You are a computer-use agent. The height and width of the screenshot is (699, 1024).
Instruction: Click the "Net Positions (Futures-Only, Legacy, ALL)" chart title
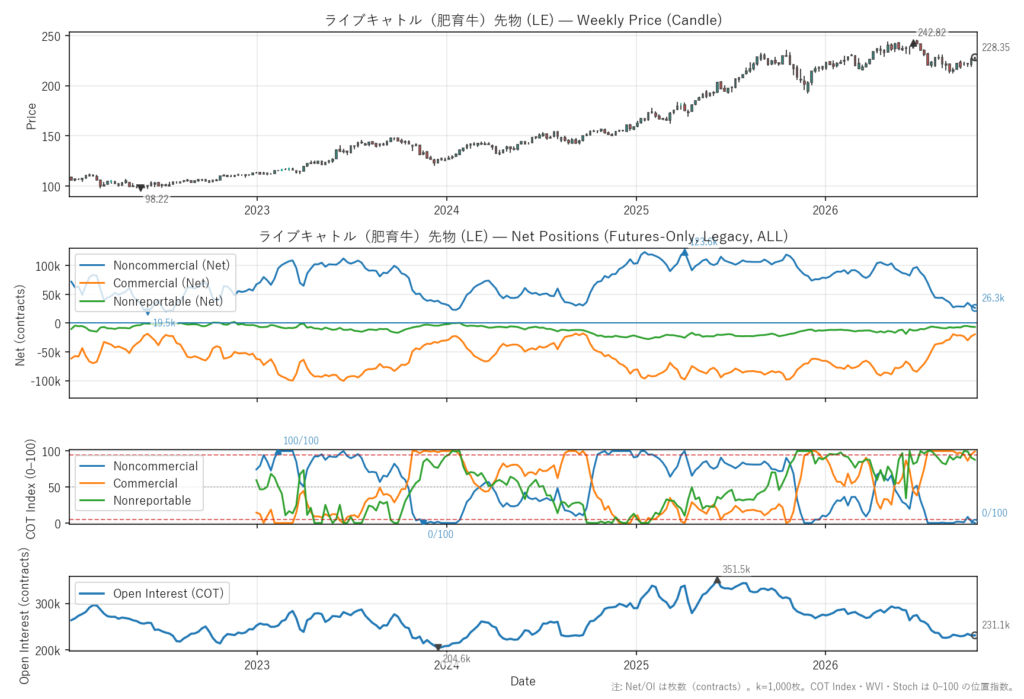pos(523,236)
